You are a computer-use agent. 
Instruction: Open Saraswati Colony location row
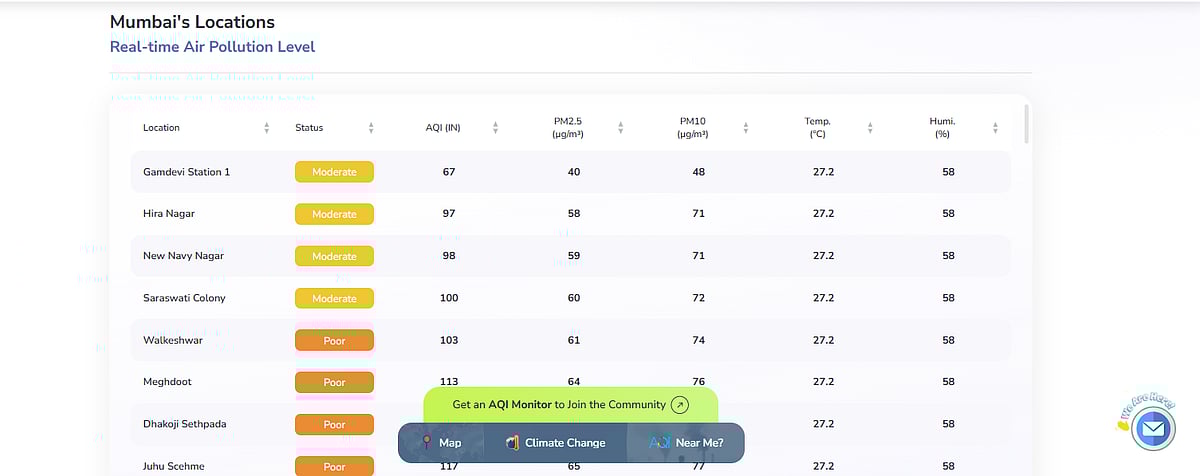tap(184, 298)
